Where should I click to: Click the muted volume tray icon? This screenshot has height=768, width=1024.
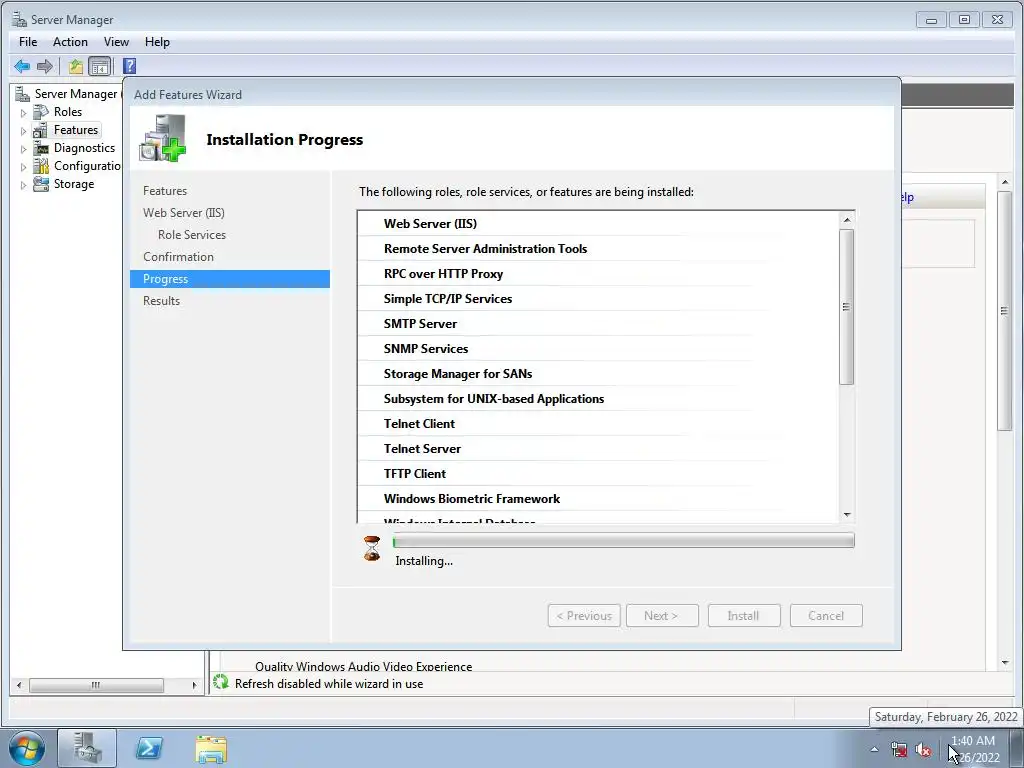pos(923,750)
